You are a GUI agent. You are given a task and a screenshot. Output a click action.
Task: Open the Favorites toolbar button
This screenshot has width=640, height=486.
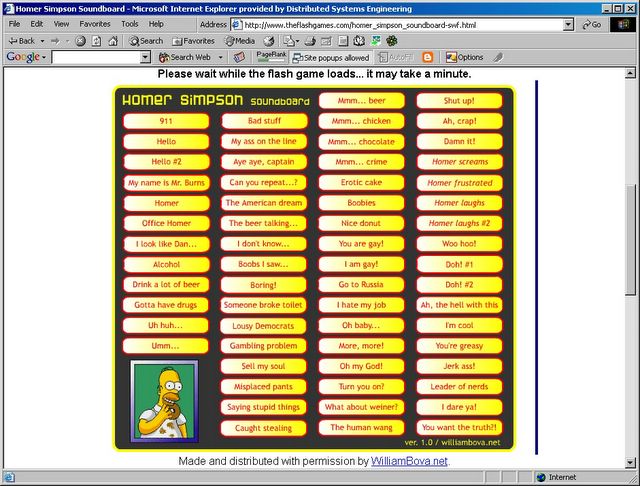click(x=193, y=41)
